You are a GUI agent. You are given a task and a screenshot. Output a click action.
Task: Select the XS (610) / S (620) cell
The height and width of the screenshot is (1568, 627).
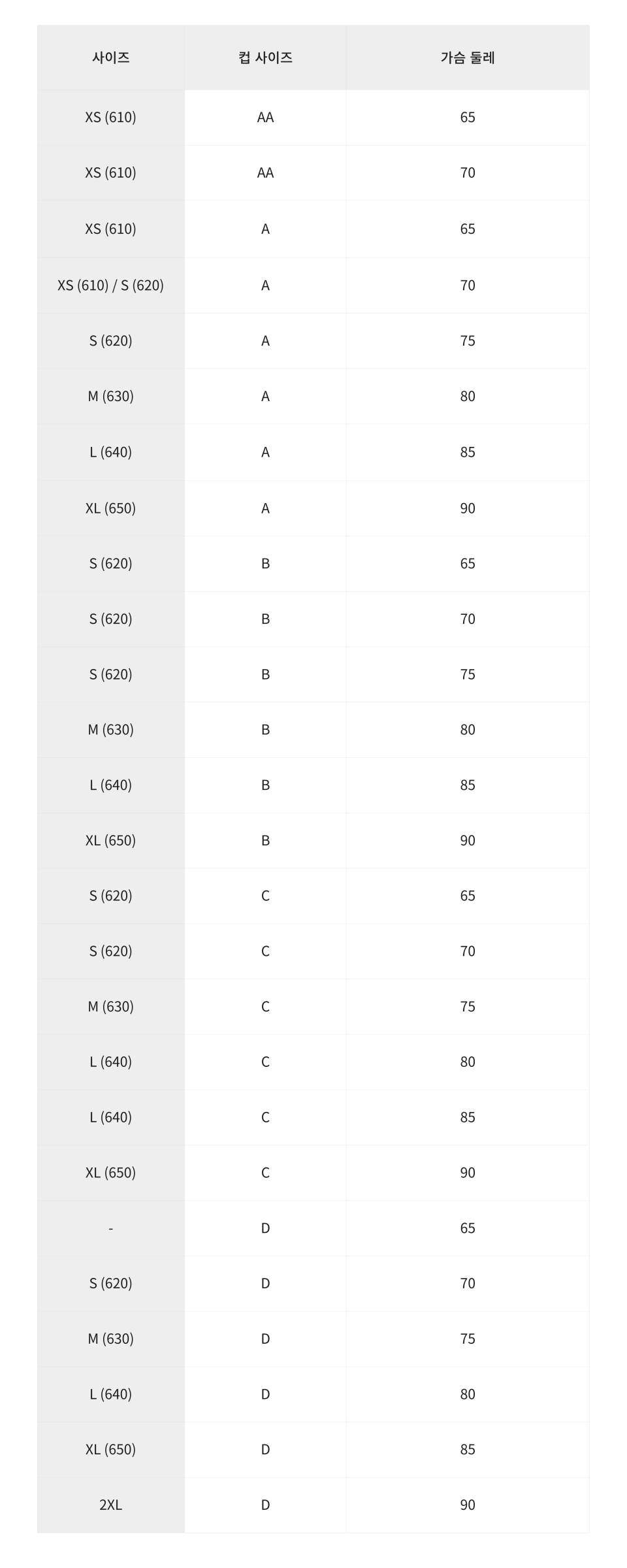[110, 285]
